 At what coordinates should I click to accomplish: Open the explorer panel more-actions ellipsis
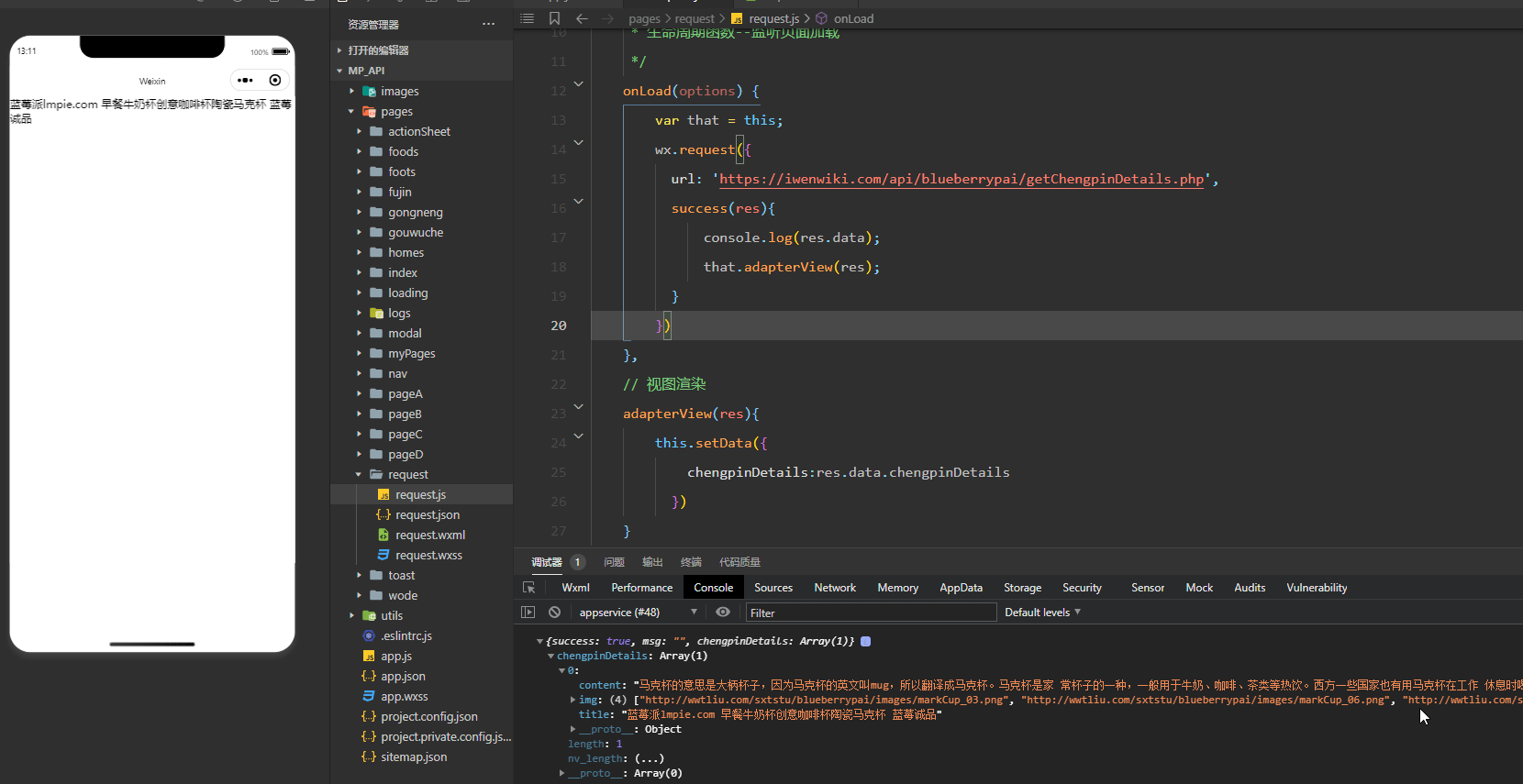488,24
